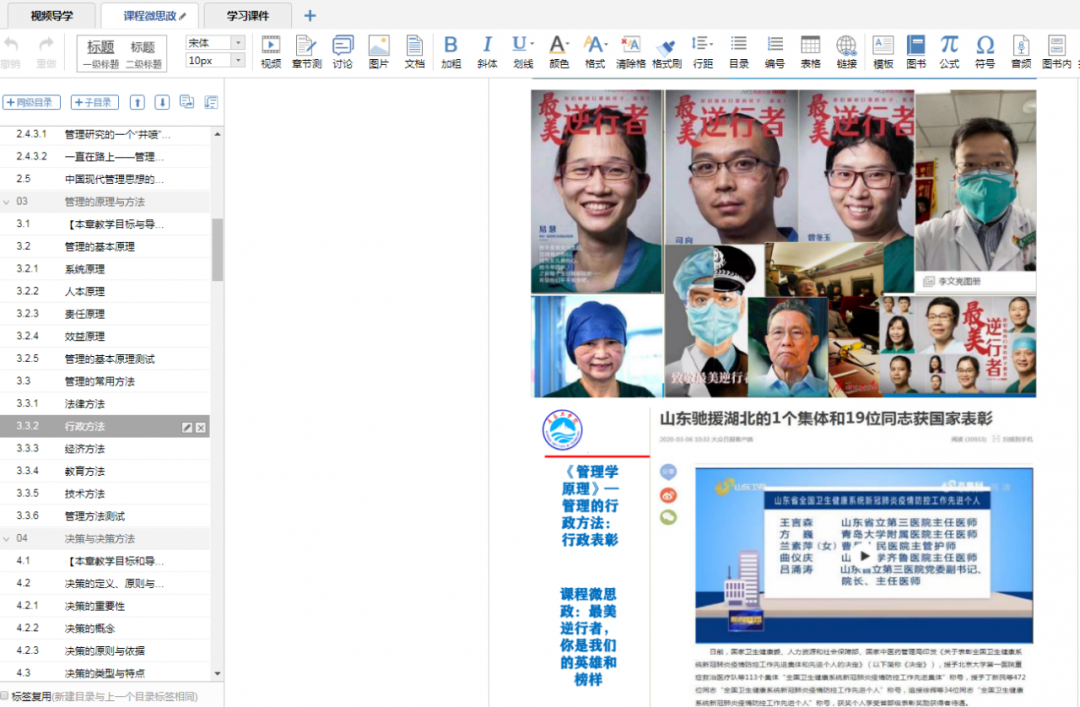Image resolution: width=1080 pixels, height=707 pixels.
Task: Insert a hyperlink with the 链接 icon
Action: [x=846, y=50]
